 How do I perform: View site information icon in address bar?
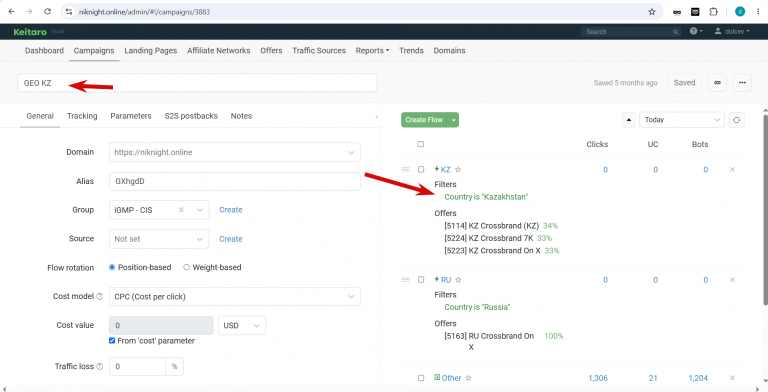69,12
